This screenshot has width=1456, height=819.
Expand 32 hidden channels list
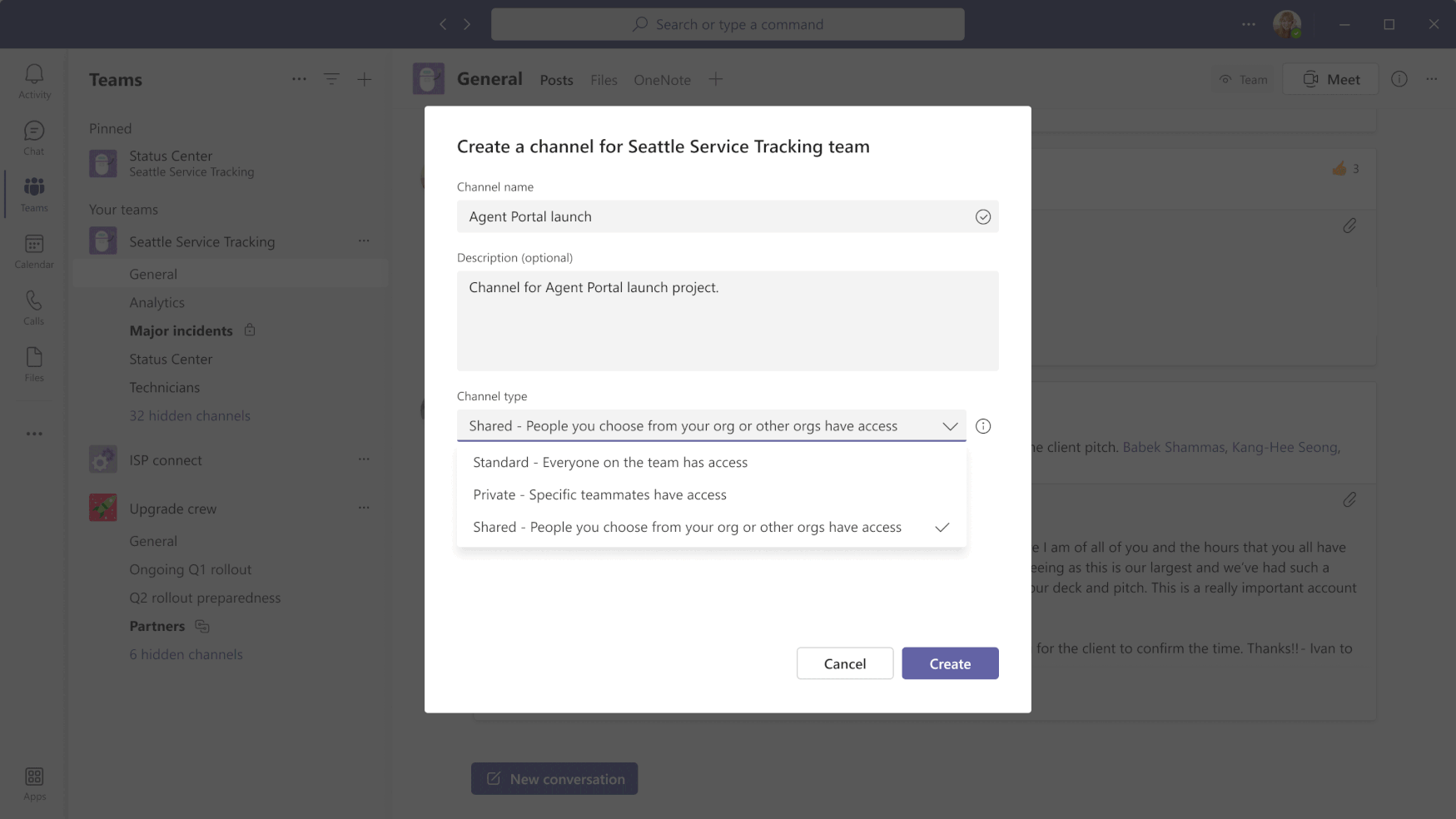click(x=190, y=416)
